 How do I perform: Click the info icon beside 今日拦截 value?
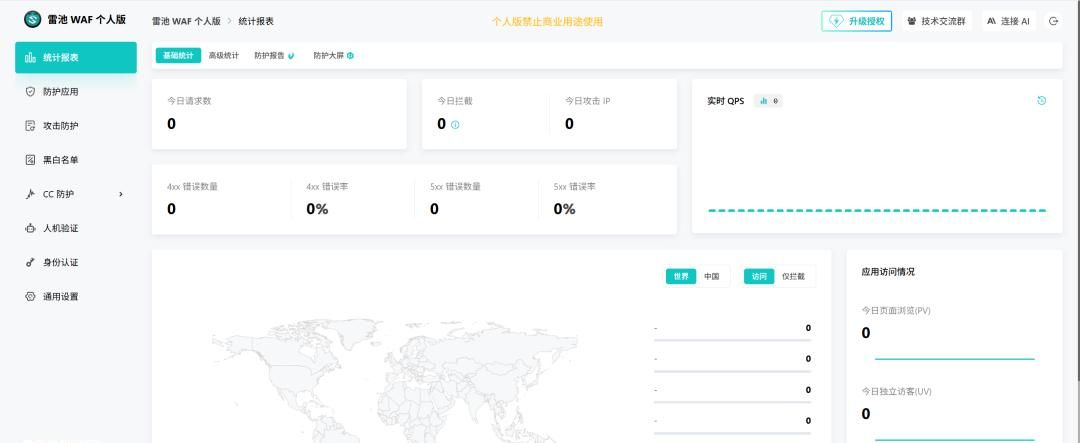pos(455,125)
